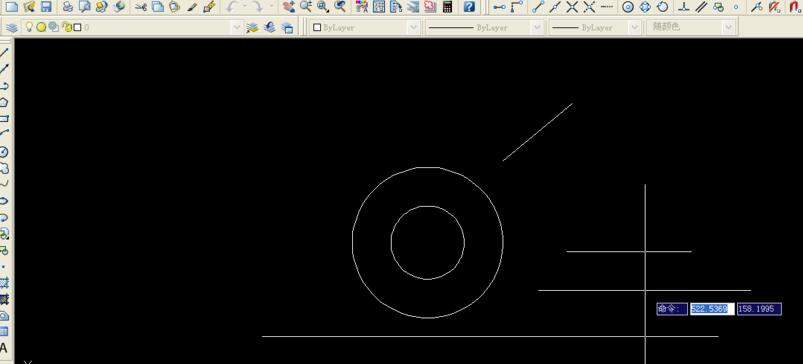Toggle layer freeze sun icon

click(x=41, y=27)
